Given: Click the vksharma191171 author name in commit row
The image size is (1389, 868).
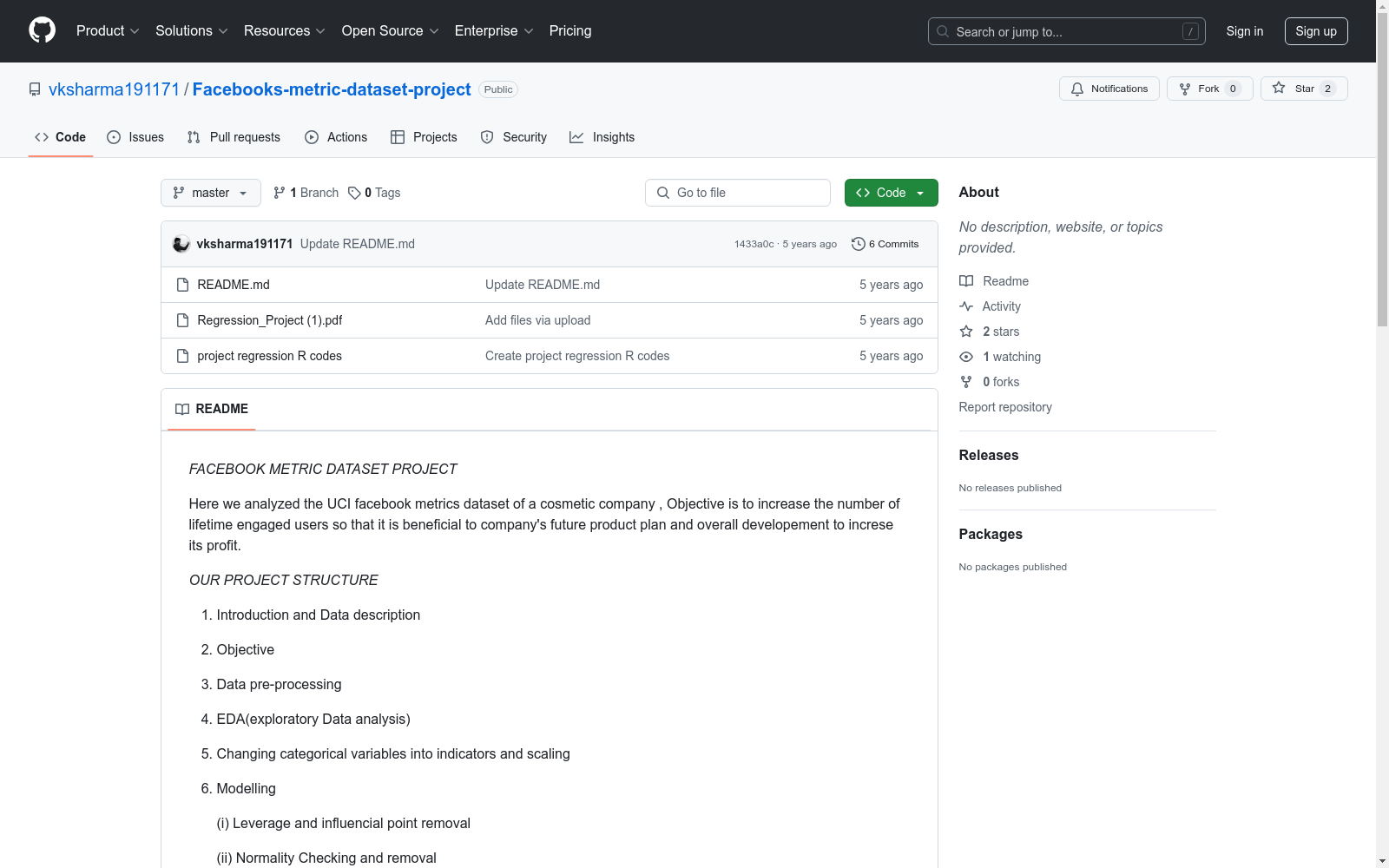Looking at the screenshot, I should tap(245, 244).
